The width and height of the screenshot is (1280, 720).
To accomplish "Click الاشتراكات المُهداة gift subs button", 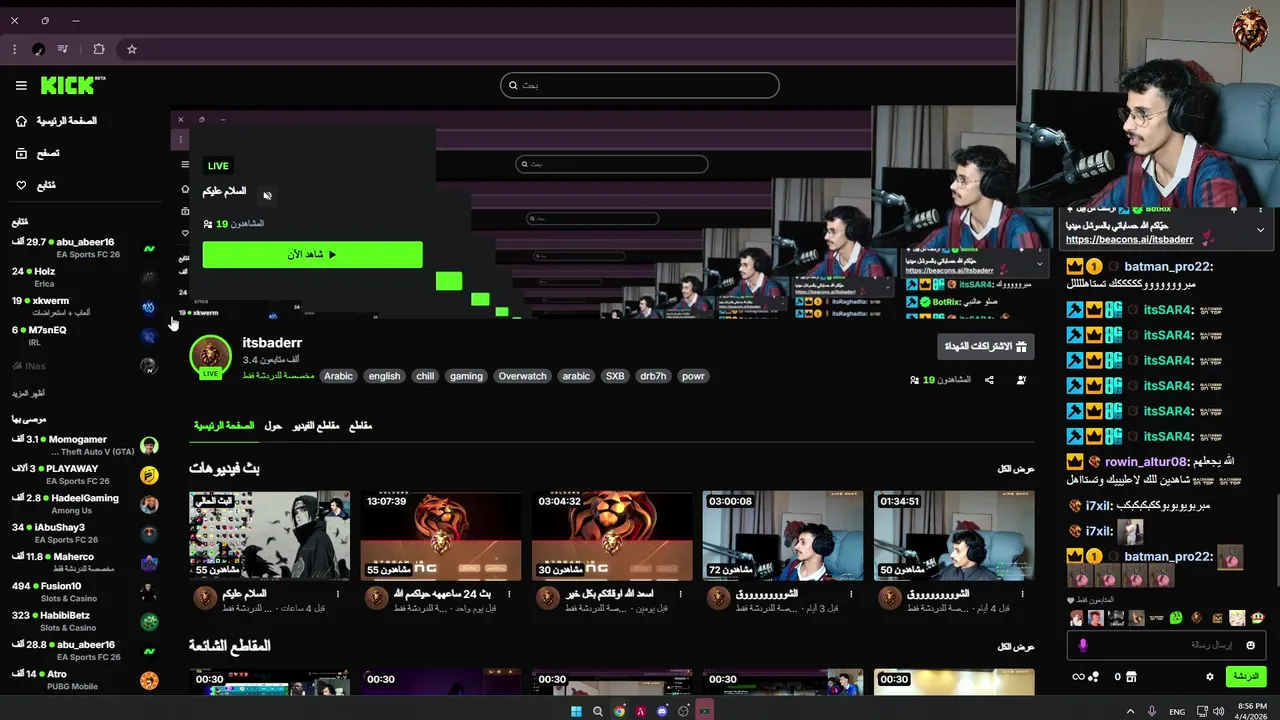I will tap(986, 346).
